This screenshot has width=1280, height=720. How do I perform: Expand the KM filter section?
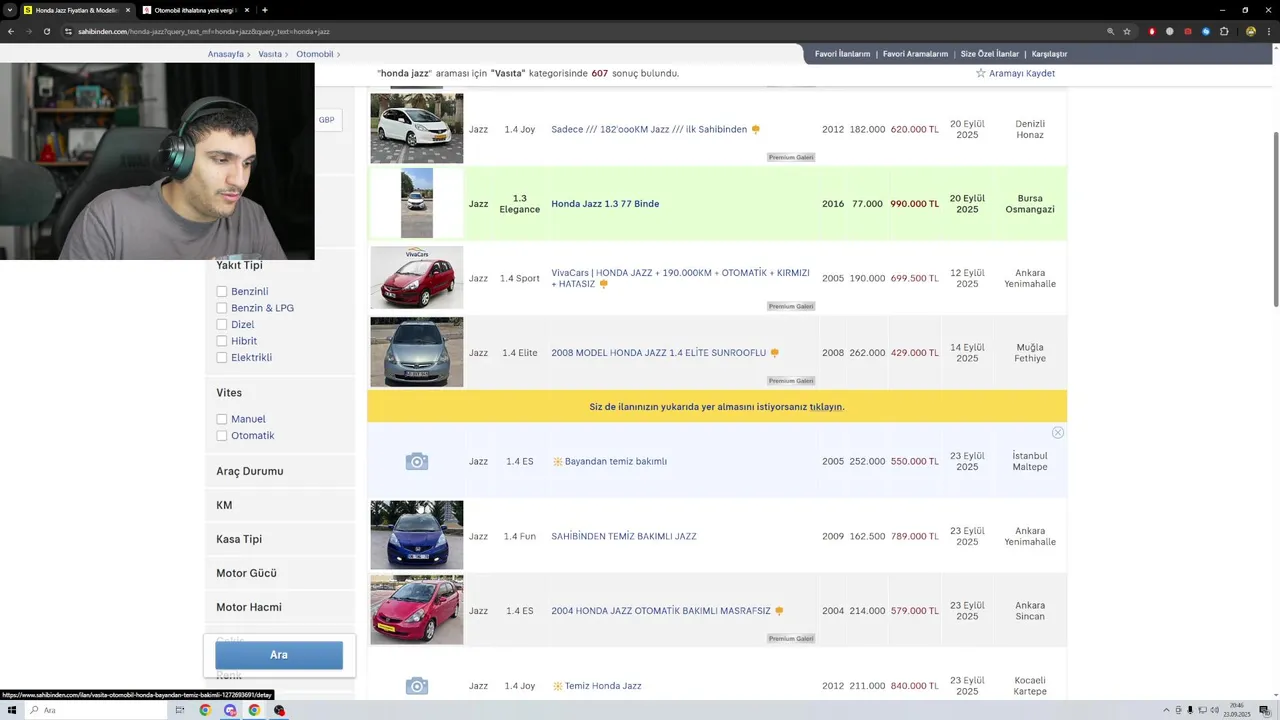coord(280,505)
